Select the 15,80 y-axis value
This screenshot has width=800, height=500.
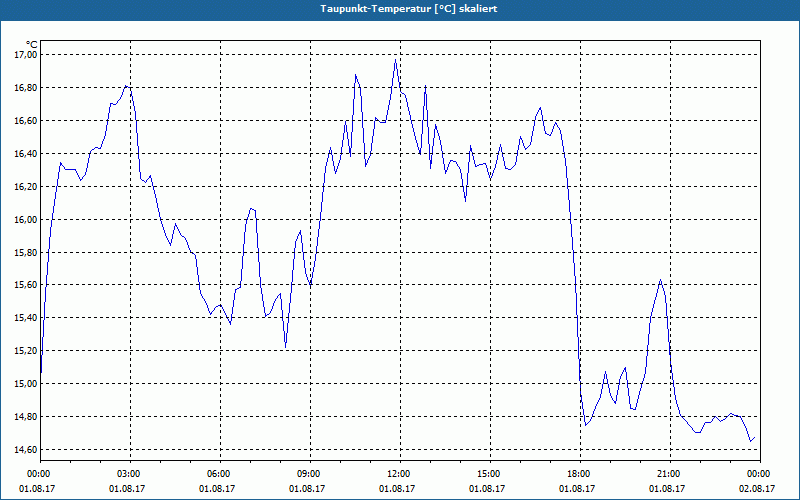(26, 253)
